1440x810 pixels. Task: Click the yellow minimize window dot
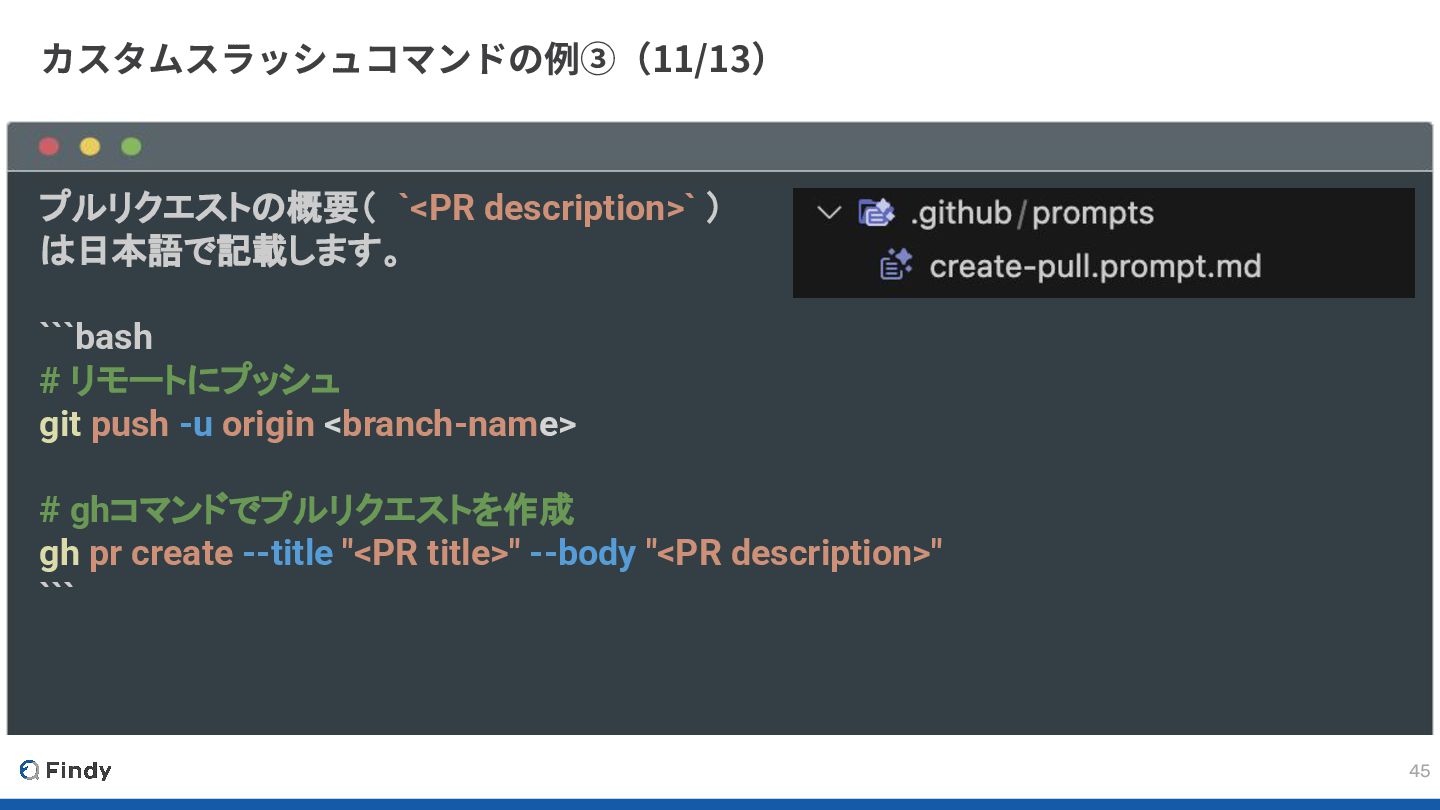[90, 147]
